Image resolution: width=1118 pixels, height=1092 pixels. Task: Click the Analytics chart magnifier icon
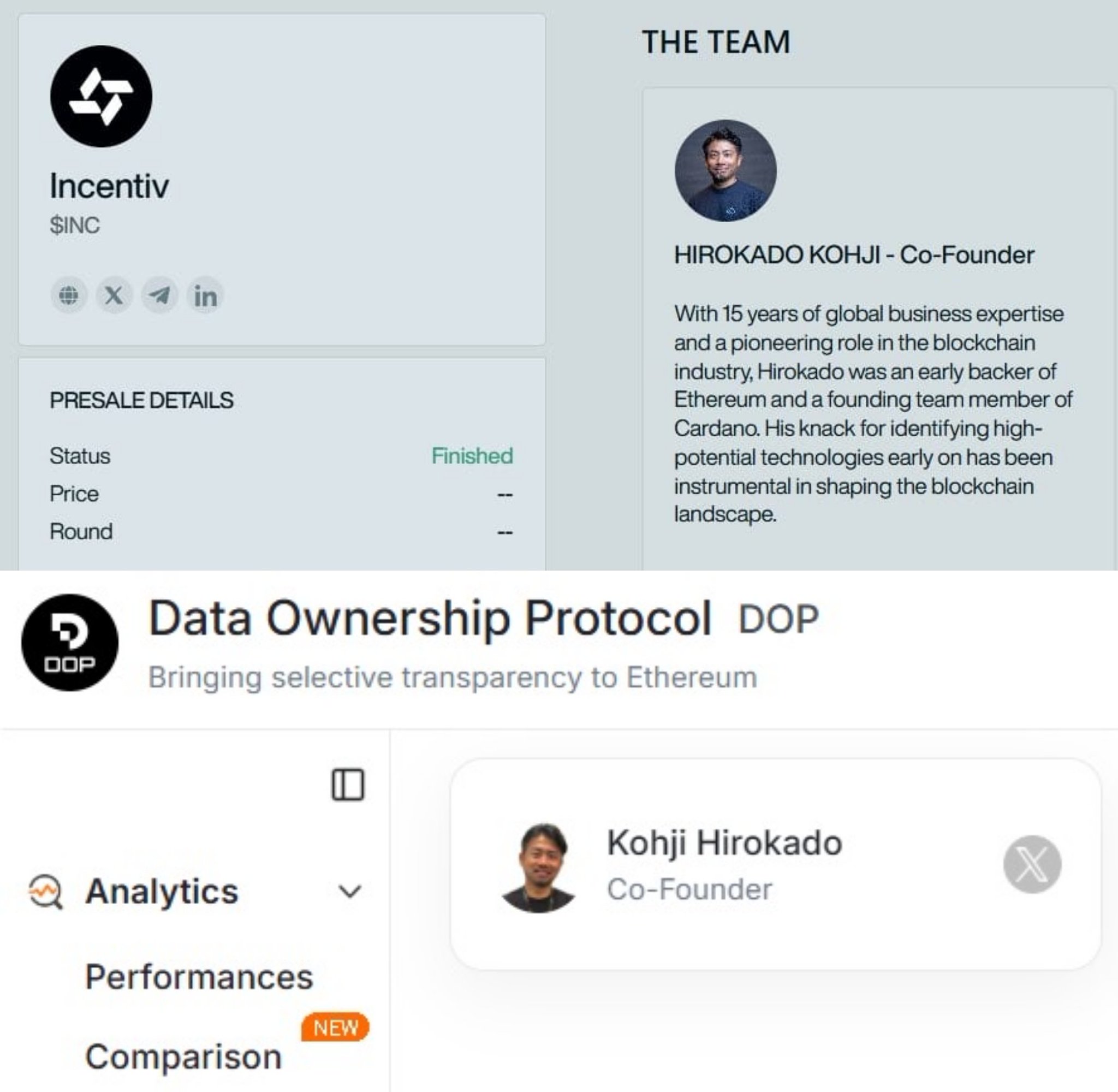(46, 892)
